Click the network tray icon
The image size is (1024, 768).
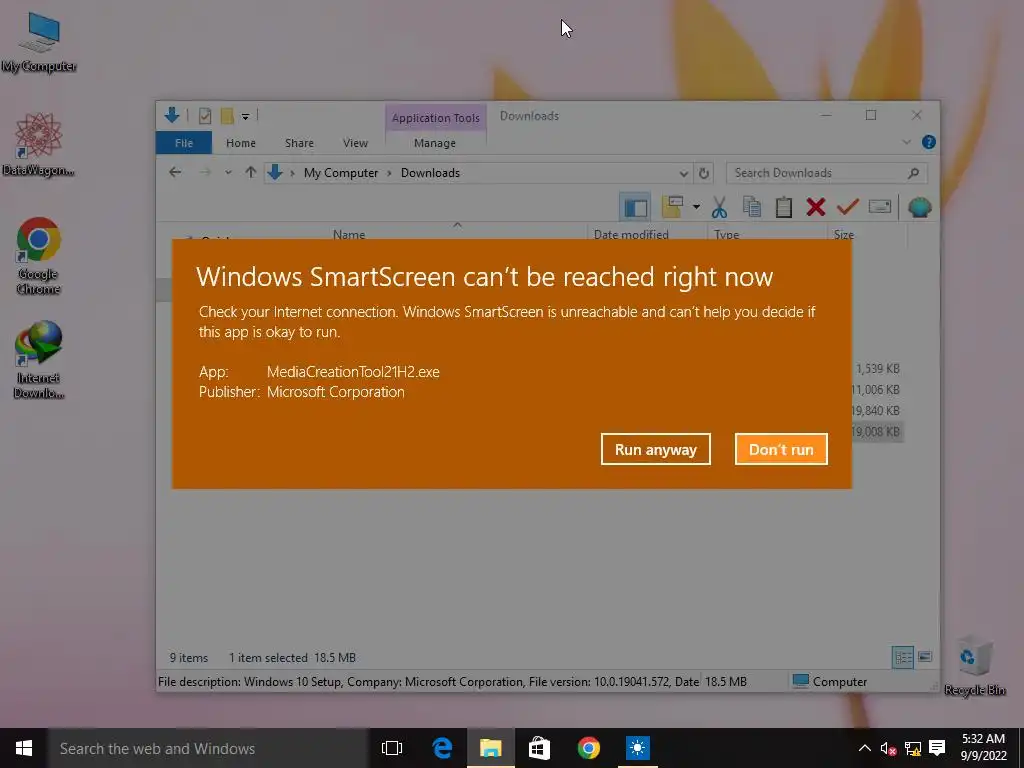[912, 748]
